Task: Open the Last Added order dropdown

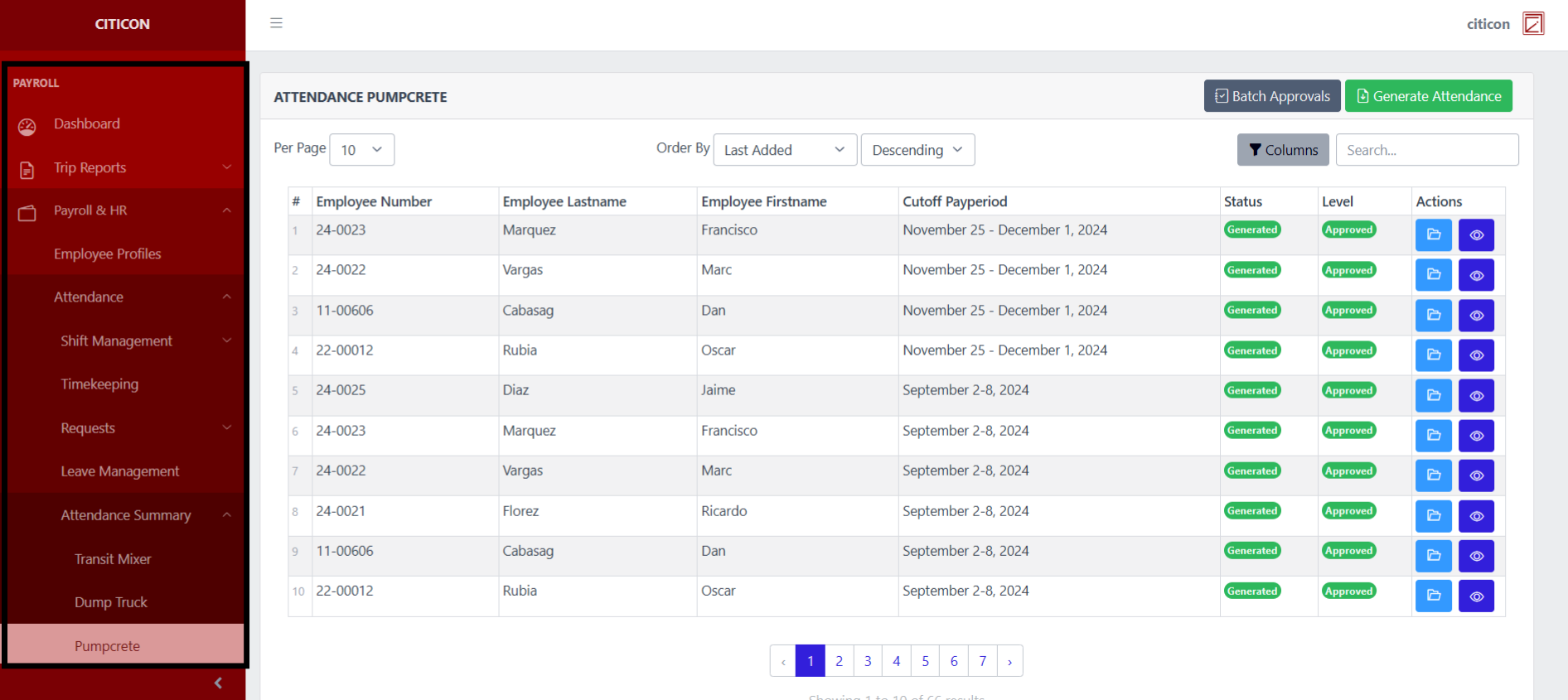Action: pyautogui.click(x=784, y=150)
